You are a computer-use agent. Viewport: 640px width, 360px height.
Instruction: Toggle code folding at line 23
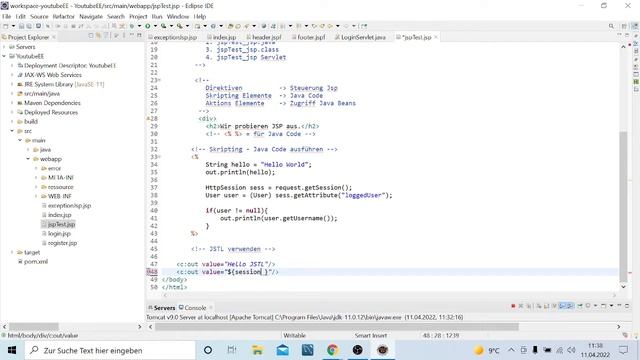coord(159,80)
